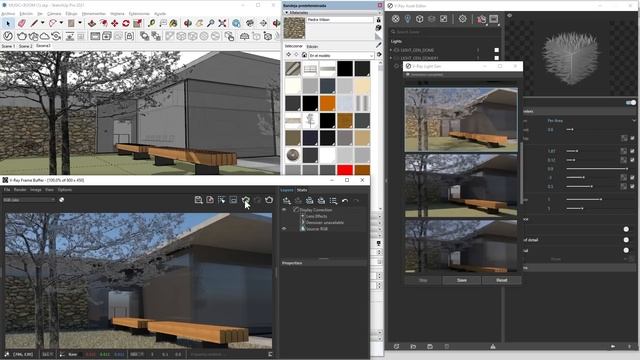Click Zoom Extents in SketchUp toolbar
Screen dimensions: 640x360
pyautogui.click(x=222, y=23)
